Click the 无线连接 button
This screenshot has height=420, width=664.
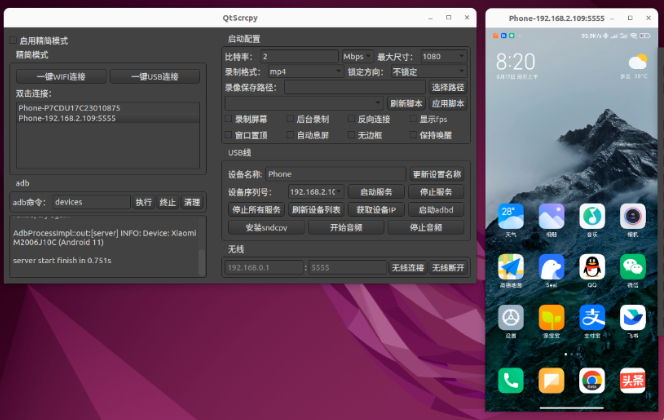click(x=408, y=268)
